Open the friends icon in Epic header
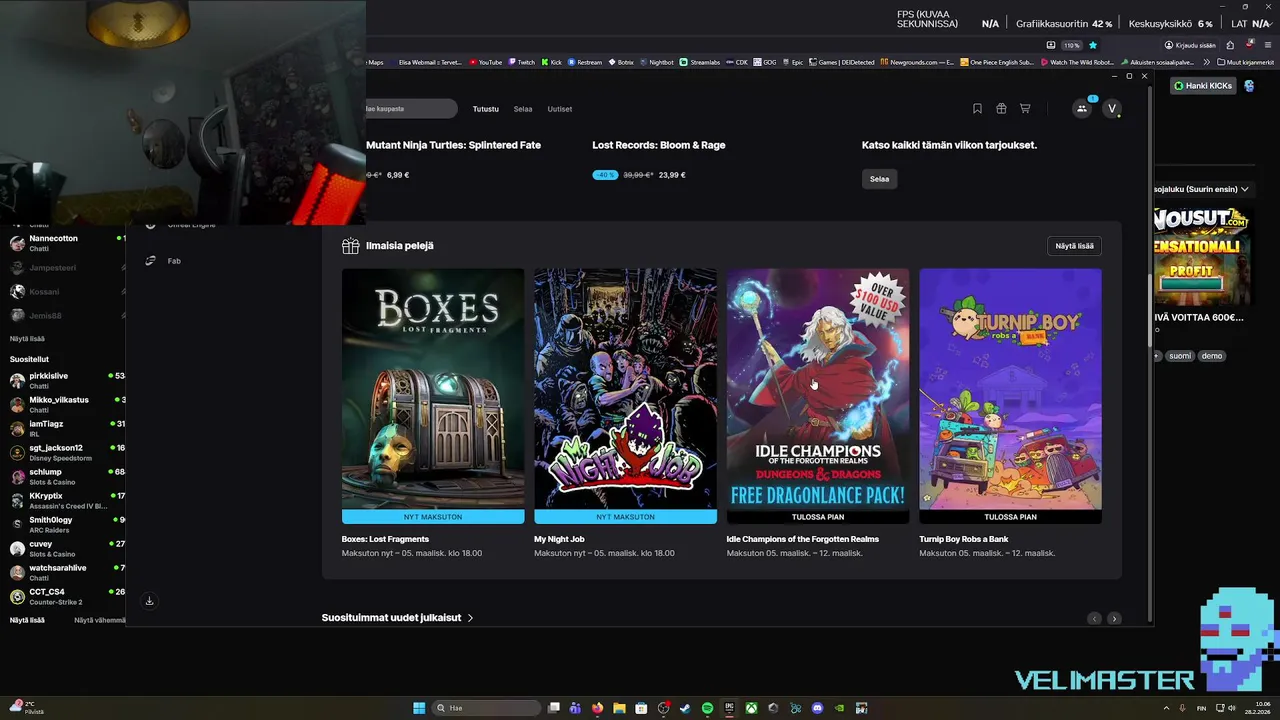 point(1082,109)
